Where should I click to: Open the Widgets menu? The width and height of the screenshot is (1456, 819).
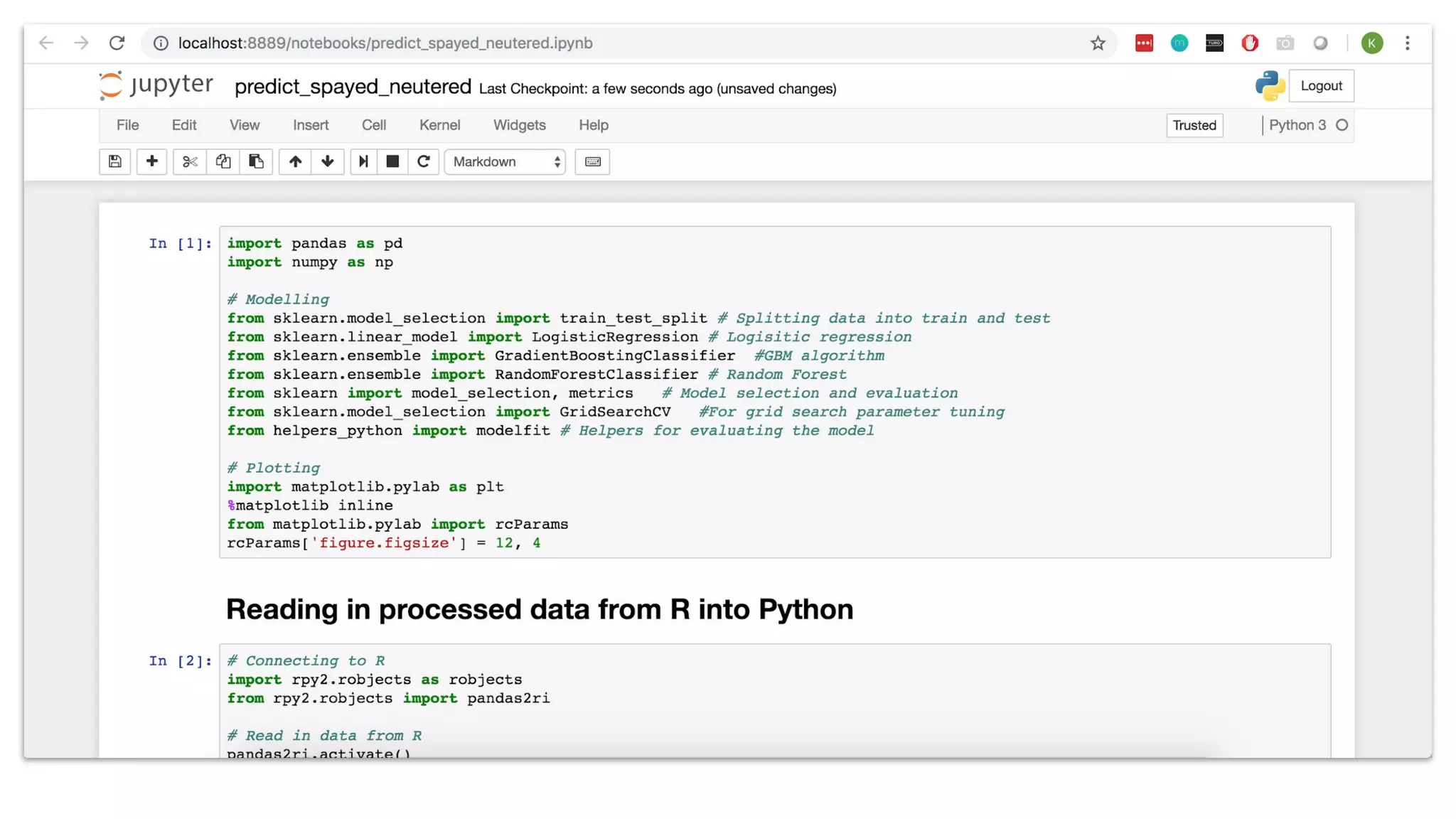click(x=519, y=125)
